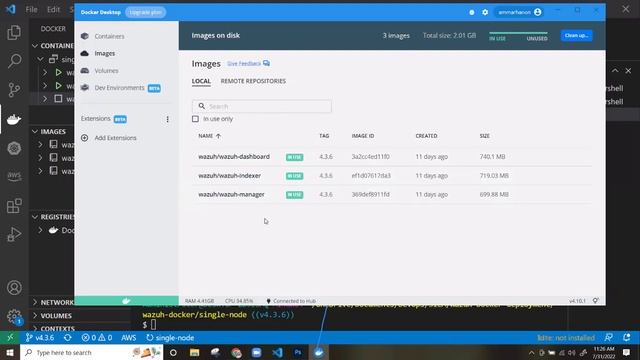This screenshot has height=360, width=640.
Task: Expand the CONTEXTS section
Action: tap(35, 328)
